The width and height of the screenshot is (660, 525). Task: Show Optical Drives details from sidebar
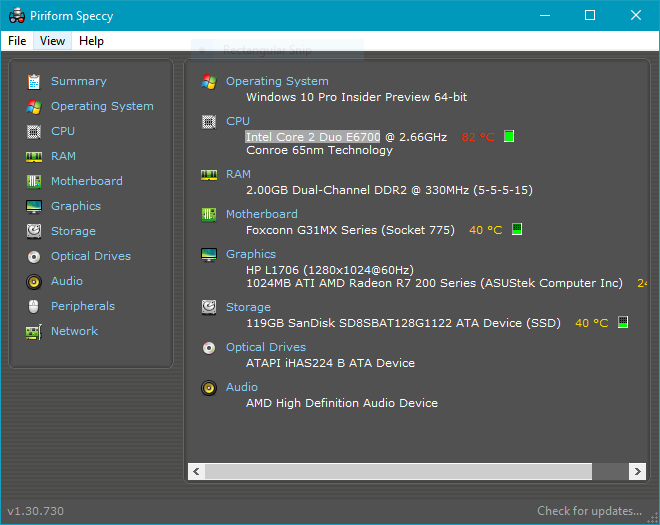coord(91,256)
